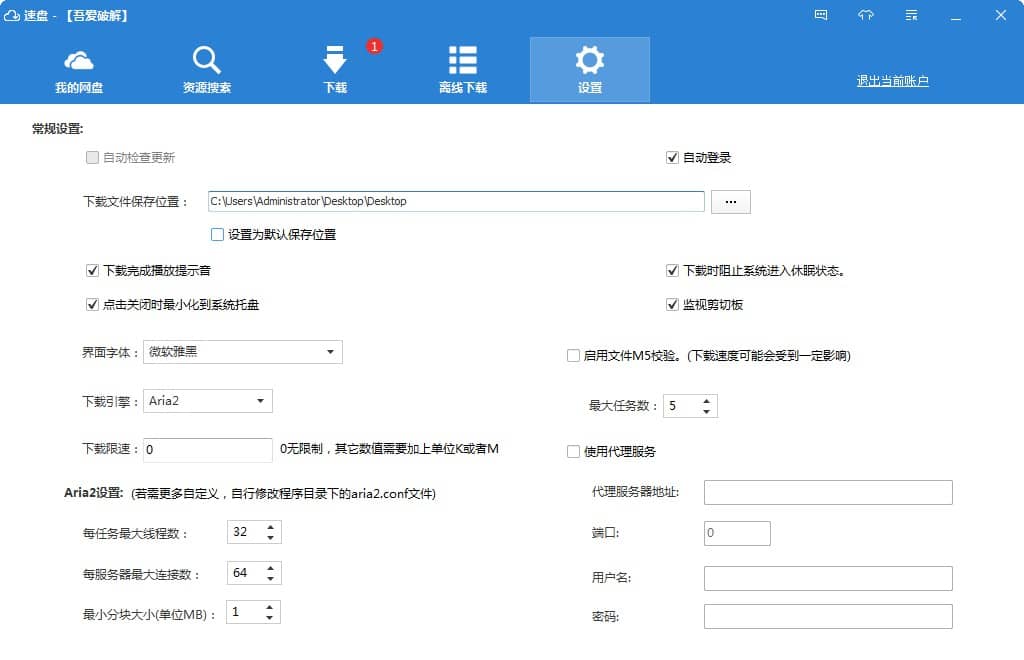
Task: Enable 设置为默认保存位置 checkbox
Action: [217, 234]
